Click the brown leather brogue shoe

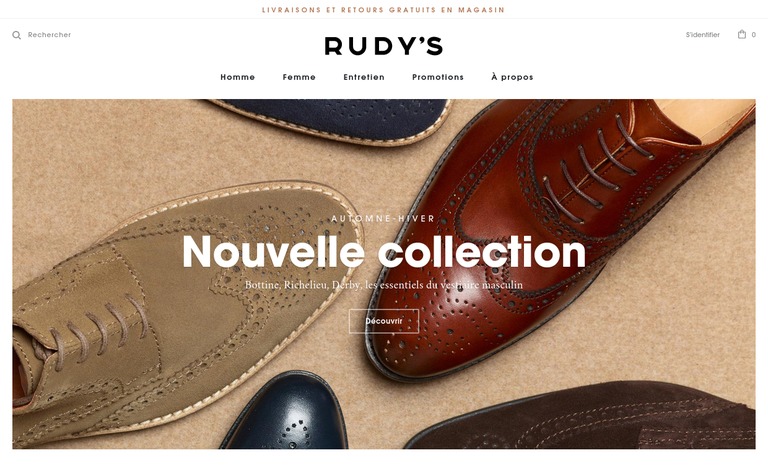click(553, 235)
